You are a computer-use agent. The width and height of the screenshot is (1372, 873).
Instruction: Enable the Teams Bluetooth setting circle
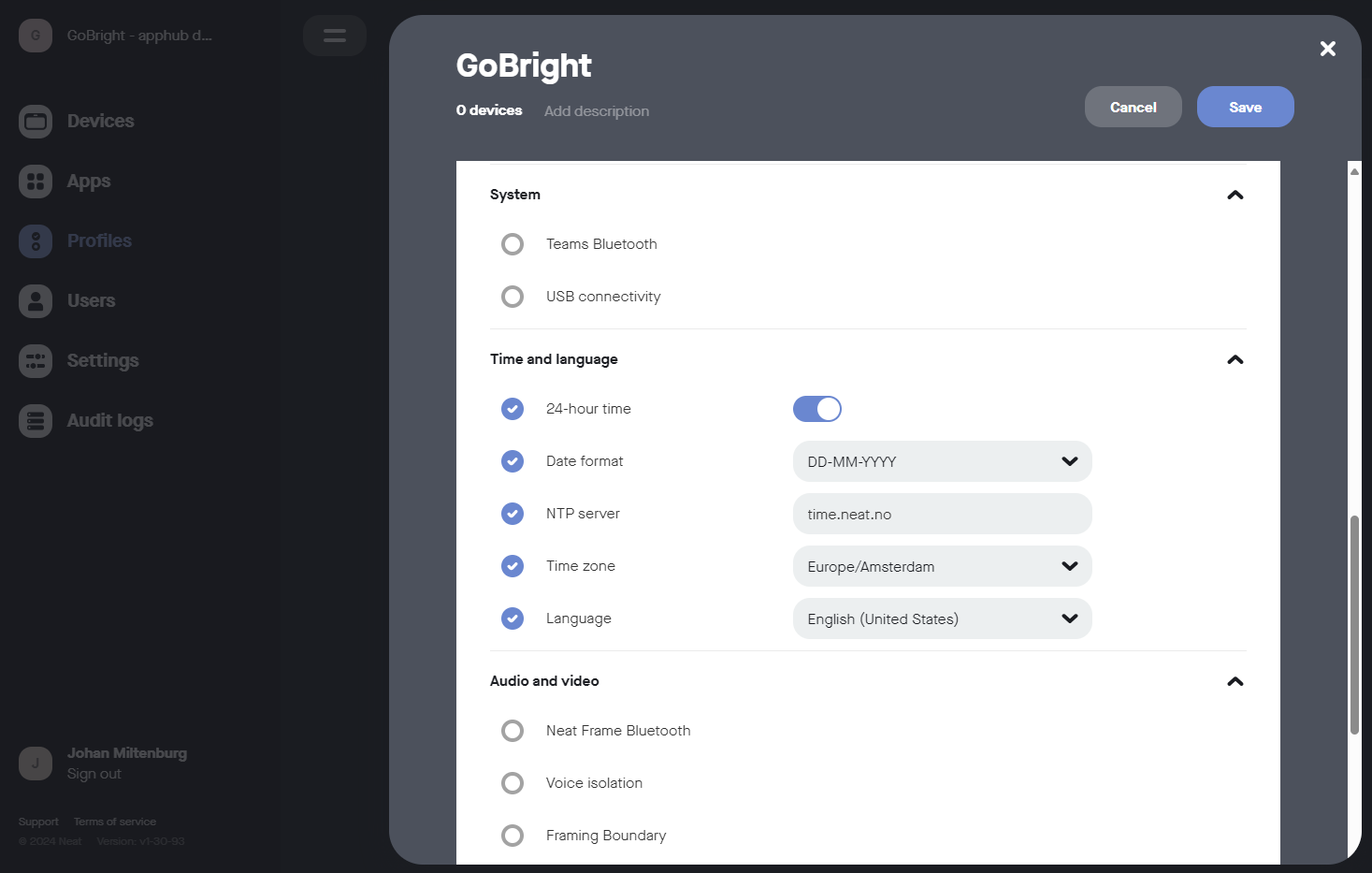coord(513,244)
